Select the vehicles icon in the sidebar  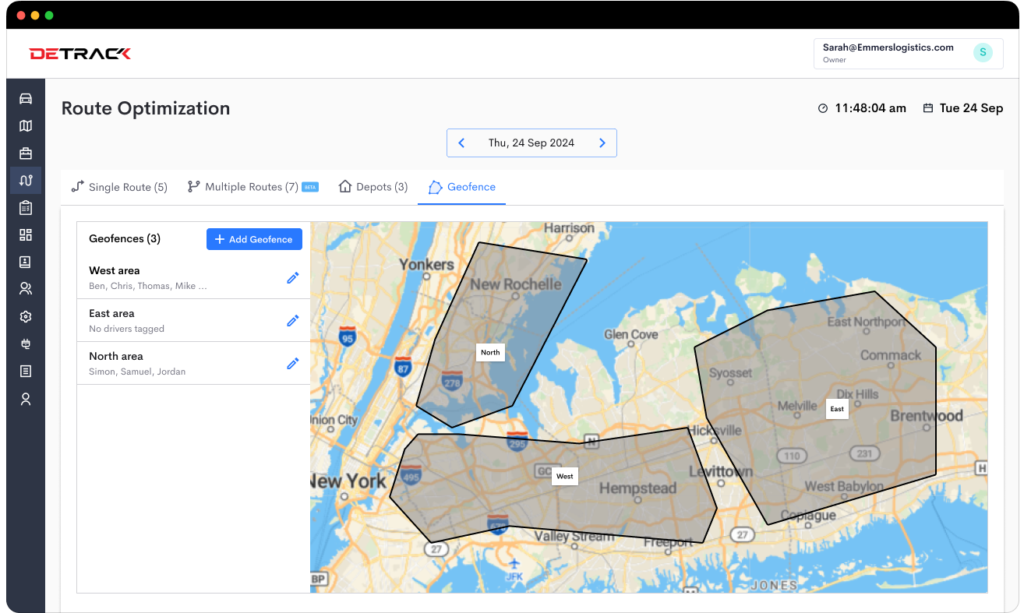[x=25, y=98]
